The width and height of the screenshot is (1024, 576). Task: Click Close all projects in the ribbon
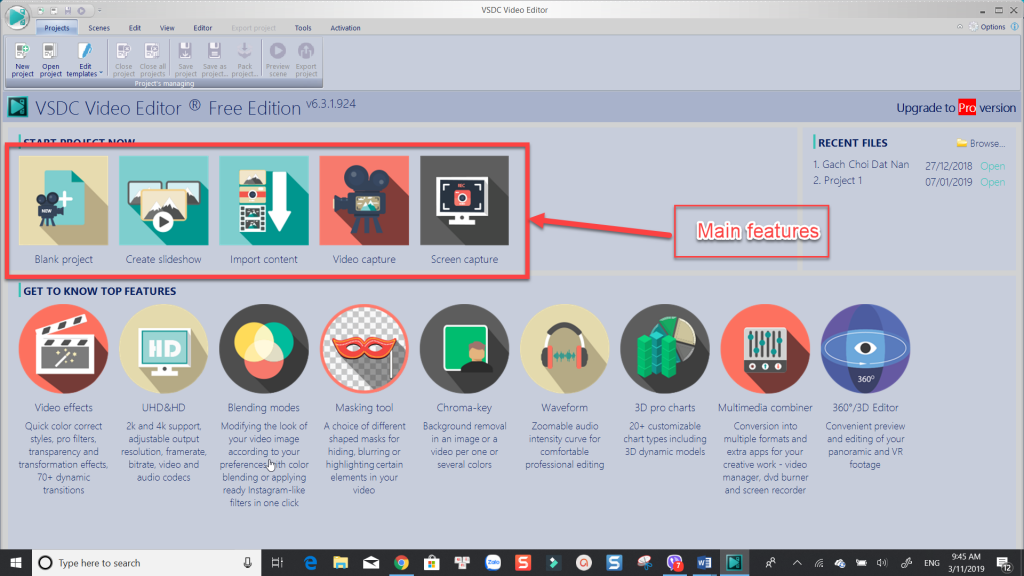click(152, 60)
